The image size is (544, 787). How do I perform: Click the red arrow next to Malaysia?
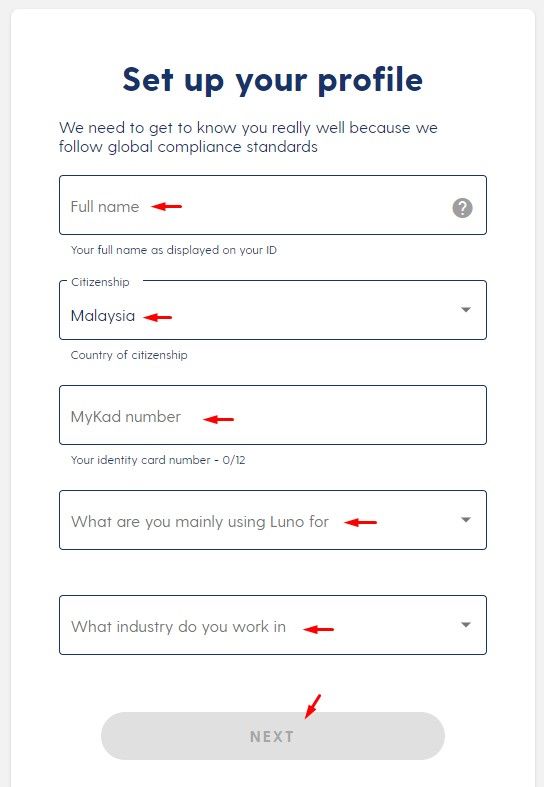158,317
